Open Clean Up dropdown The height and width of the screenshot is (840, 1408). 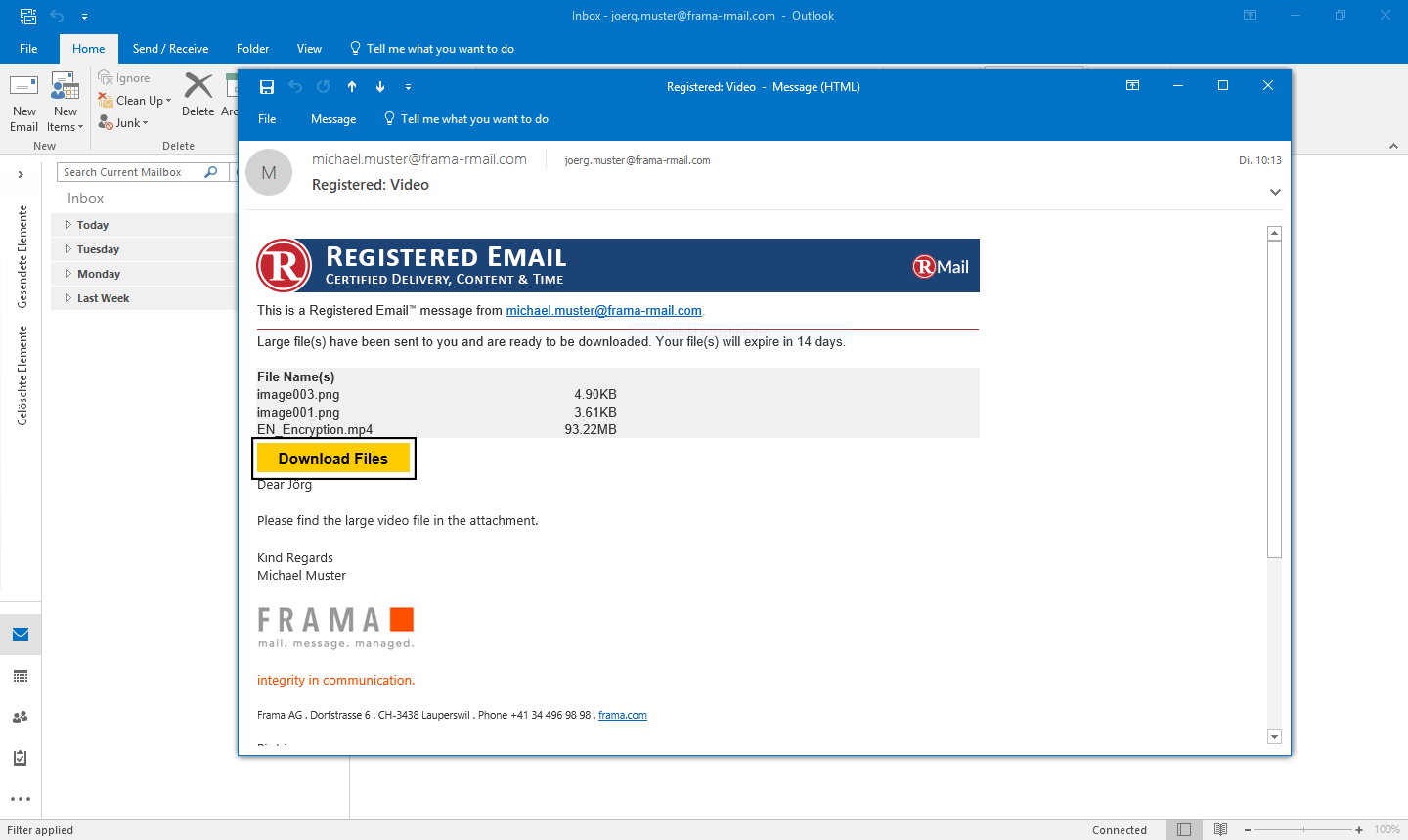pos(135,101)
